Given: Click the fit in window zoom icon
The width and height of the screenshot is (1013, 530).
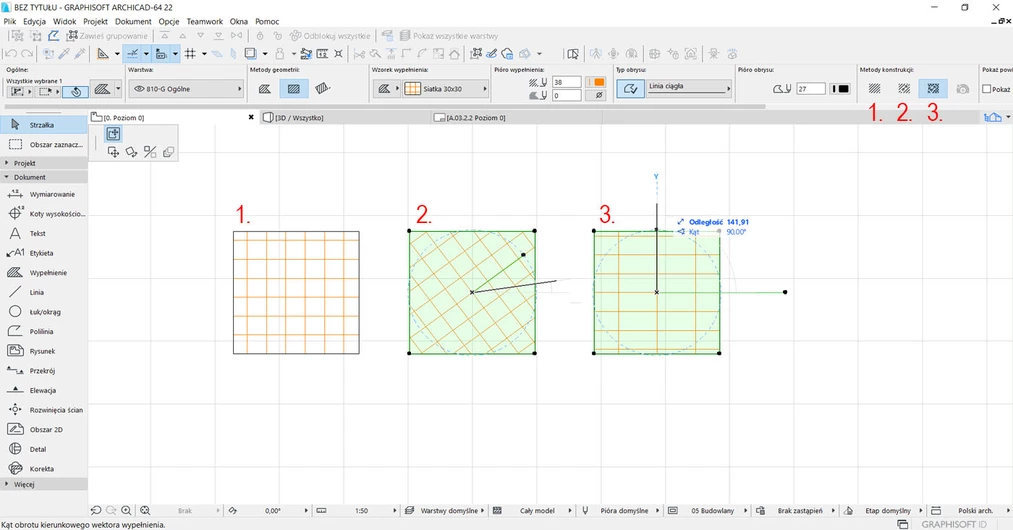Looking at the screenshot, I should (x=145, y=511).
